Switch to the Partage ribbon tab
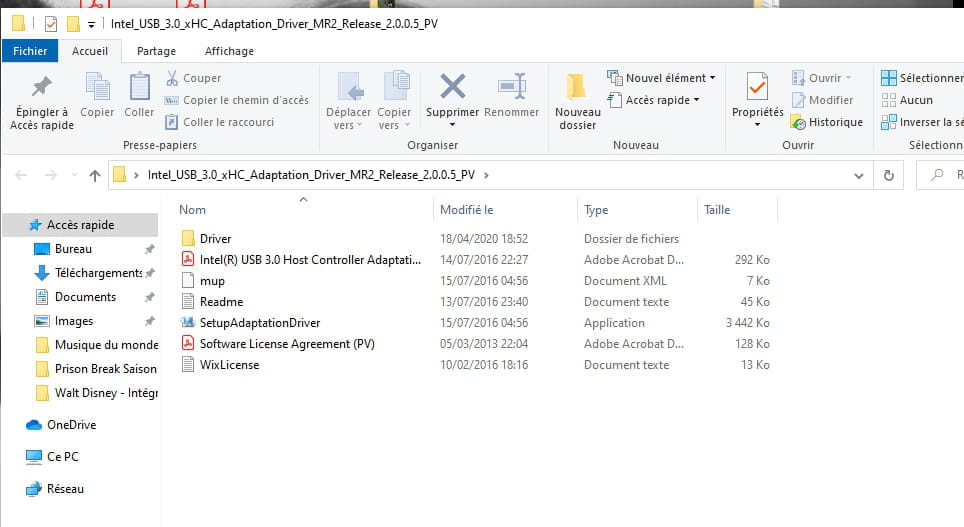The height and width of the screenshot is (527, 964). click(x=156, y=51)
